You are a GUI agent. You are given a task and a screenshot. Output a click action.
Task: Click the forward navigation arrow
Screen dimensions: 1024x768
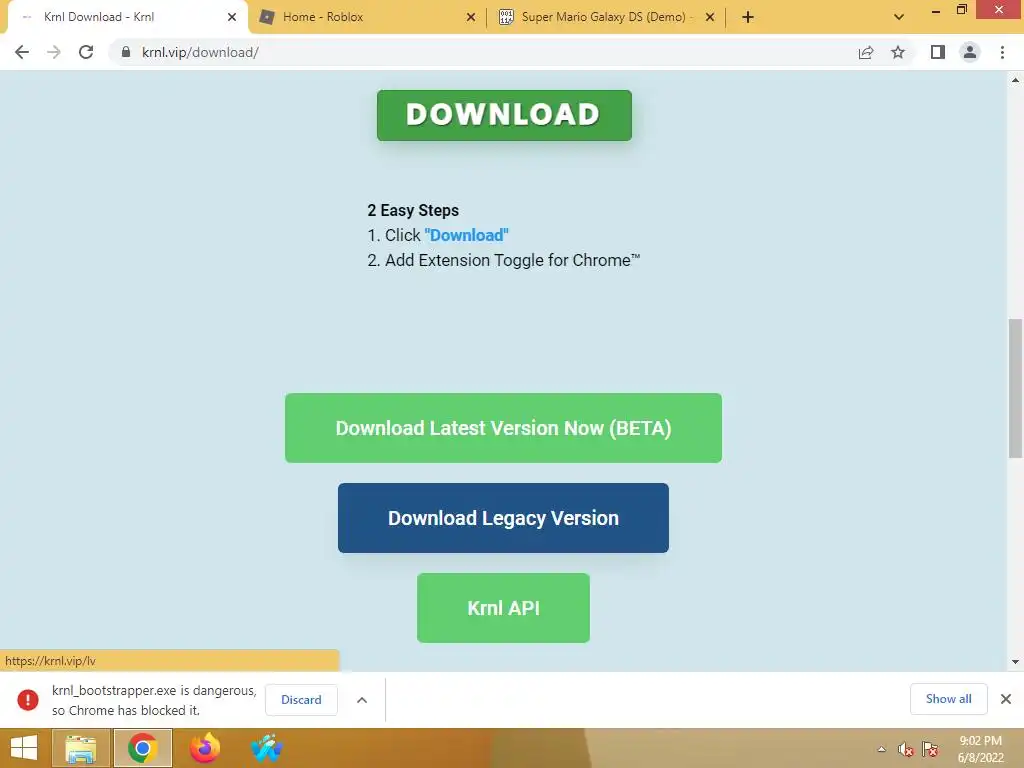tap(54, 52)
